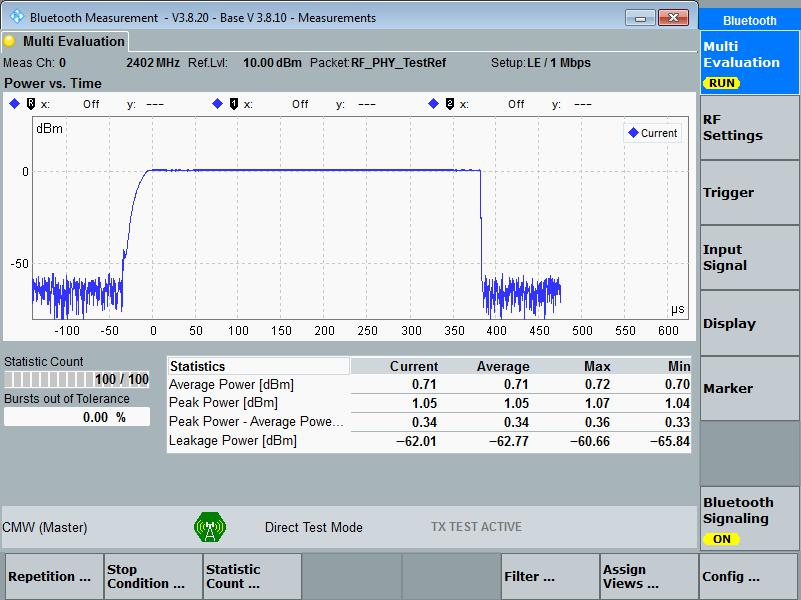Click the Statistic Count progress bar
The width and height of the screenshot is (801, 600).
coord(77,379)
